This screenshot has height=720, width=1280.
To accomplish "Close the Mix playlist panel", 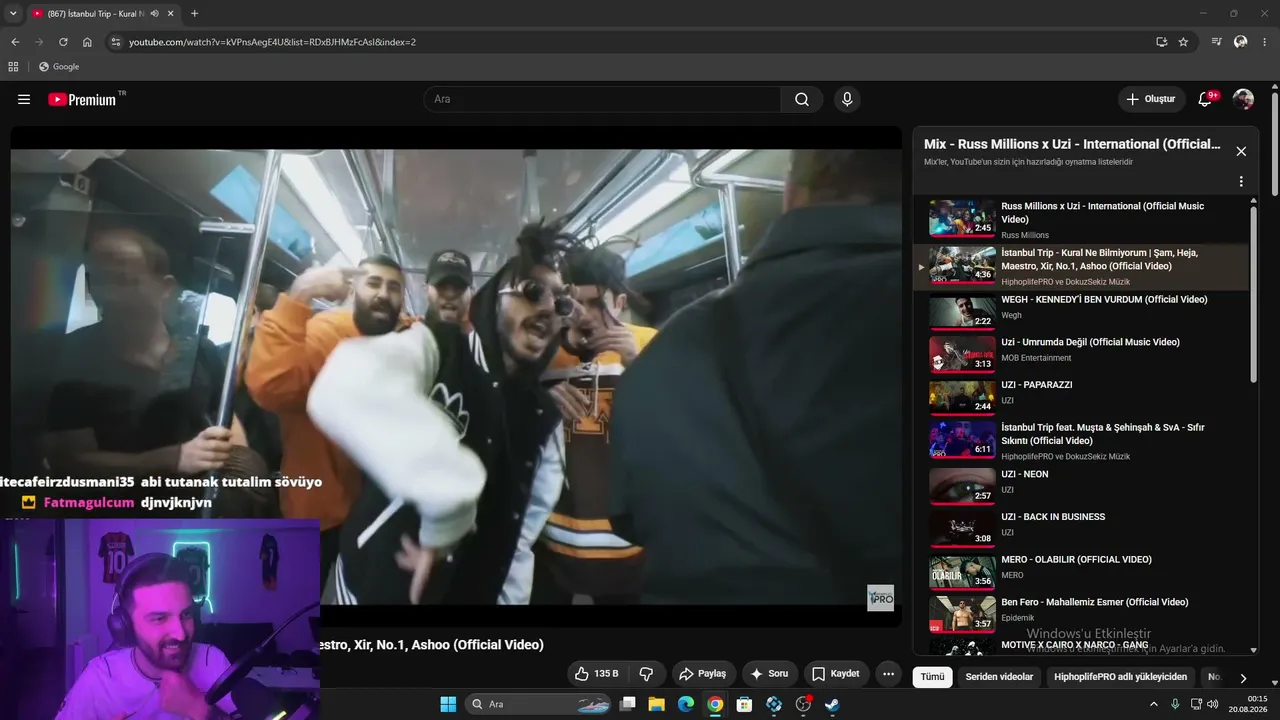I will click(1241, 151).
